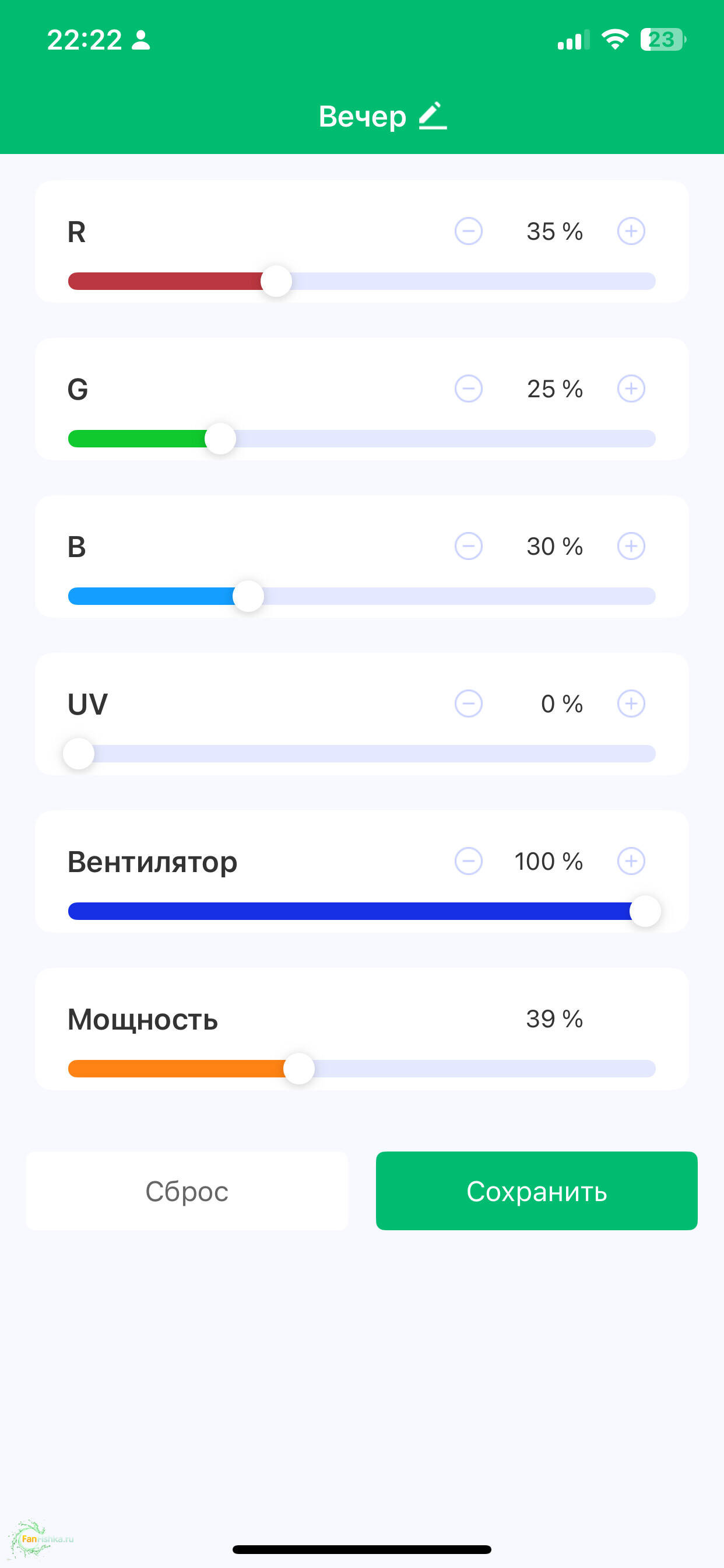The width and height of the screenshot is (724, 1568).
Task: Click the green G slider handle
Action: click(x=220, y=439)
